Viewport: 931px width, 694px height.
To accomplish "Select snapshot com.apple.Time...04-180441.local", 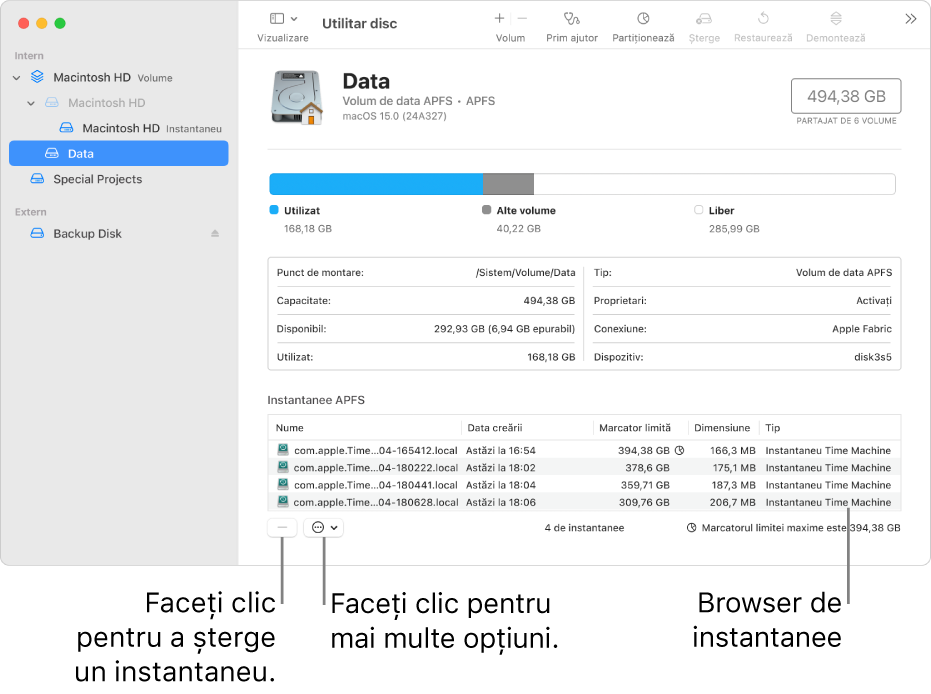I will tap(584, 484).
